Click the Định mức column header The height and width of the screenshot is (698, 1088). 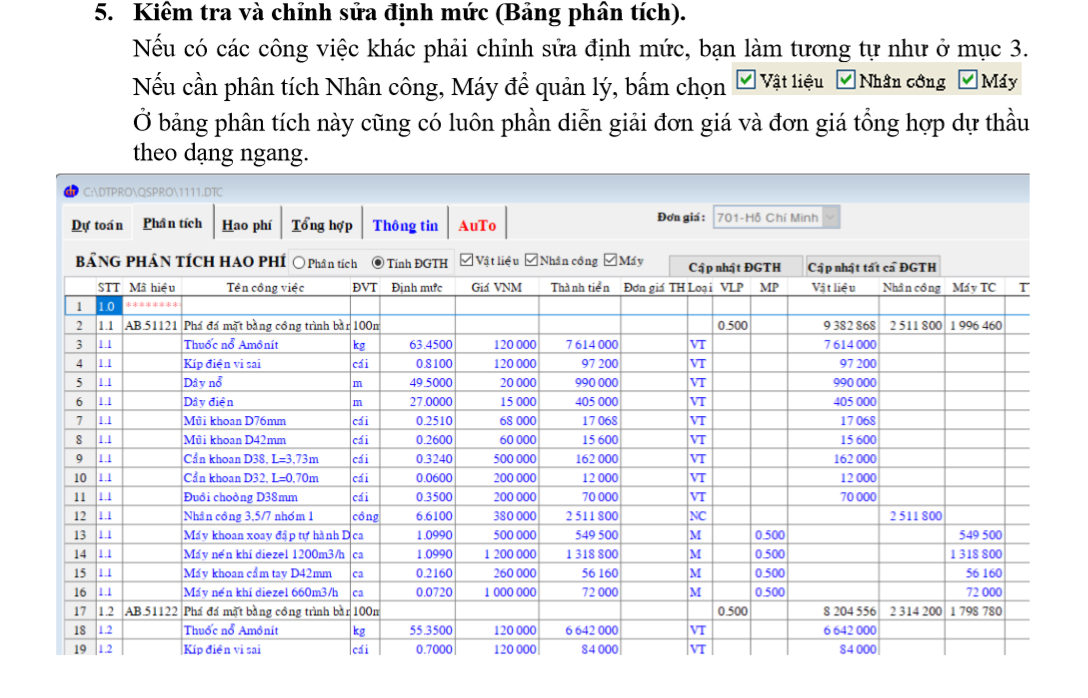point(417,288)
